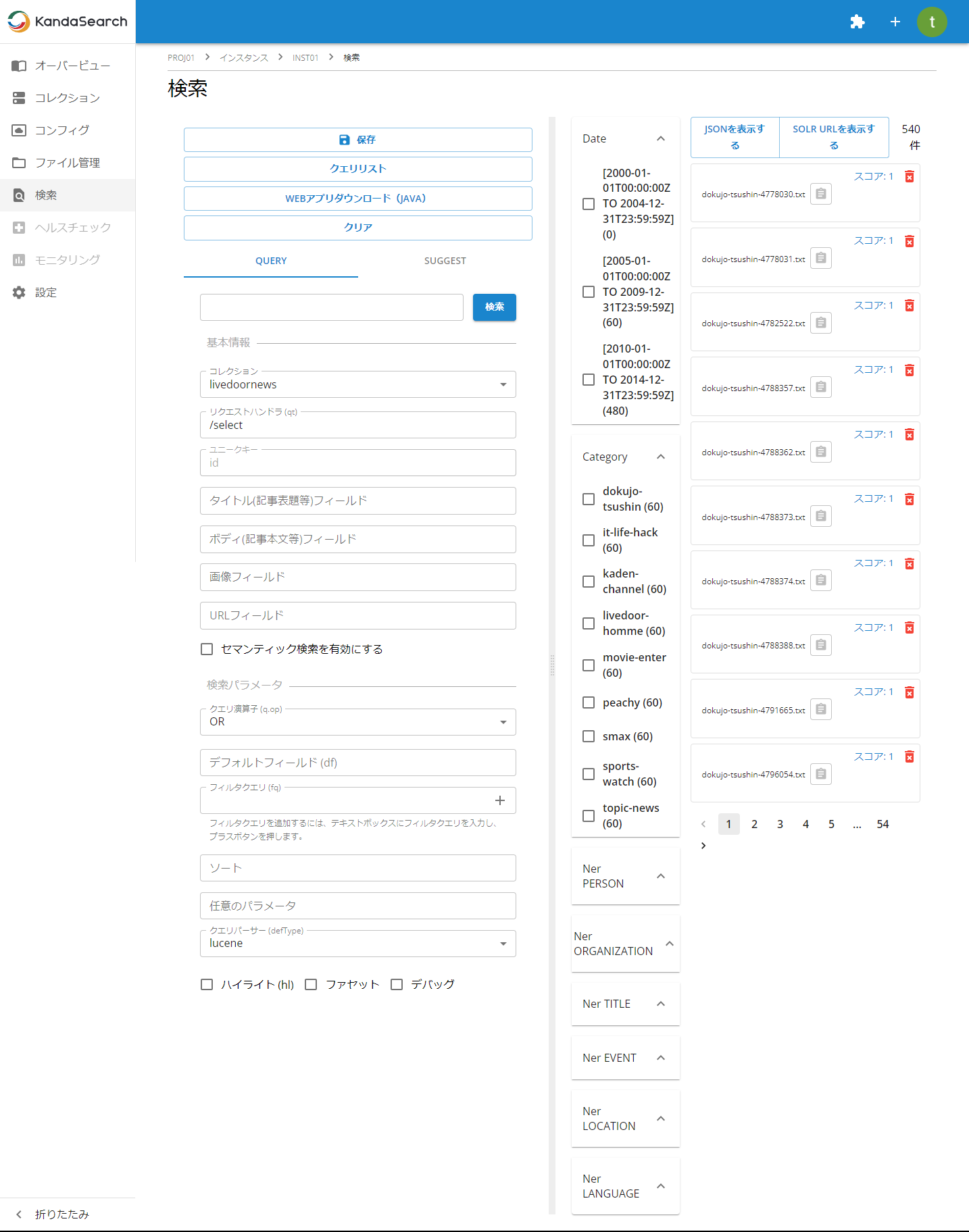The image size is (969, 1232).
Task: Toggle Ner TITLE facet panel
Action: [661, 1004]
